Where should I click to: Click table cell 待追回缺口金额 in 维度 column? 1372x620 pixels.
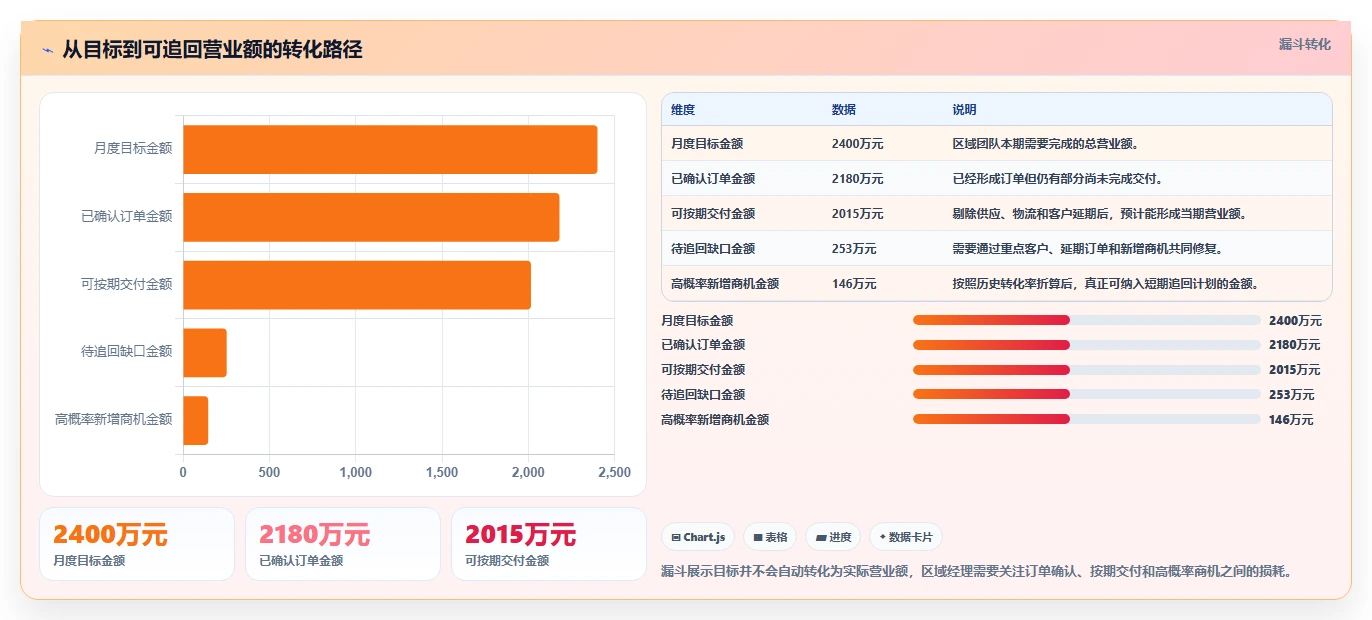coord(713,249)
